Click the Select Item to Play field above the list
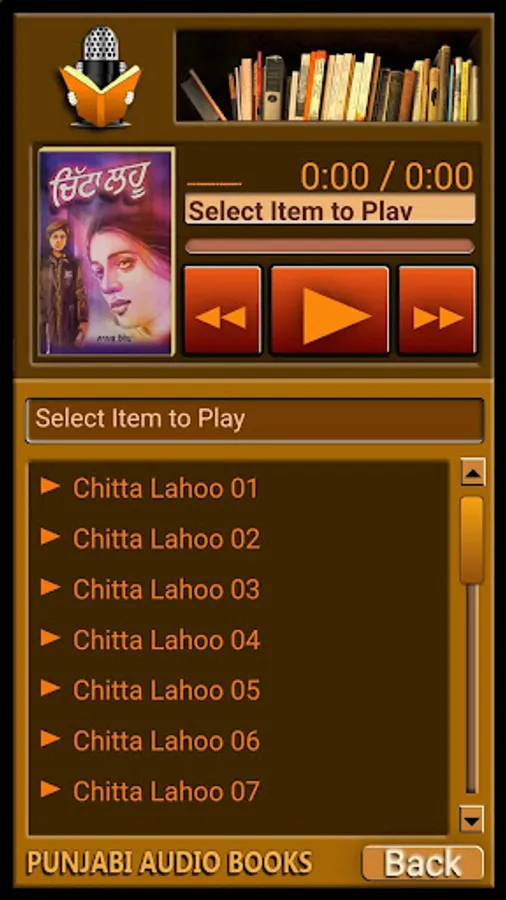Screen dimensions: 506x900 point(254,420)
